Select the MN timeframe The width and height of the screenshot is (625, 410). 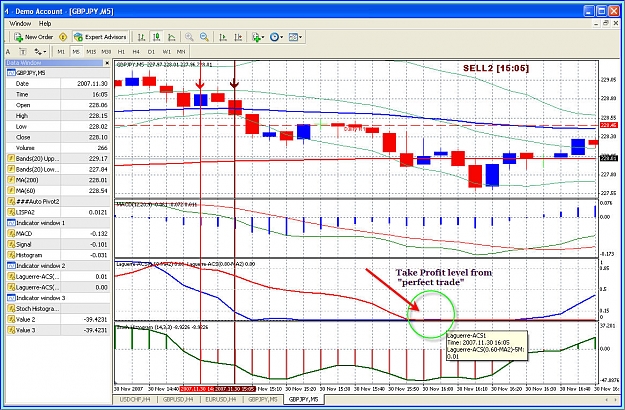click(x=181, y=52)
